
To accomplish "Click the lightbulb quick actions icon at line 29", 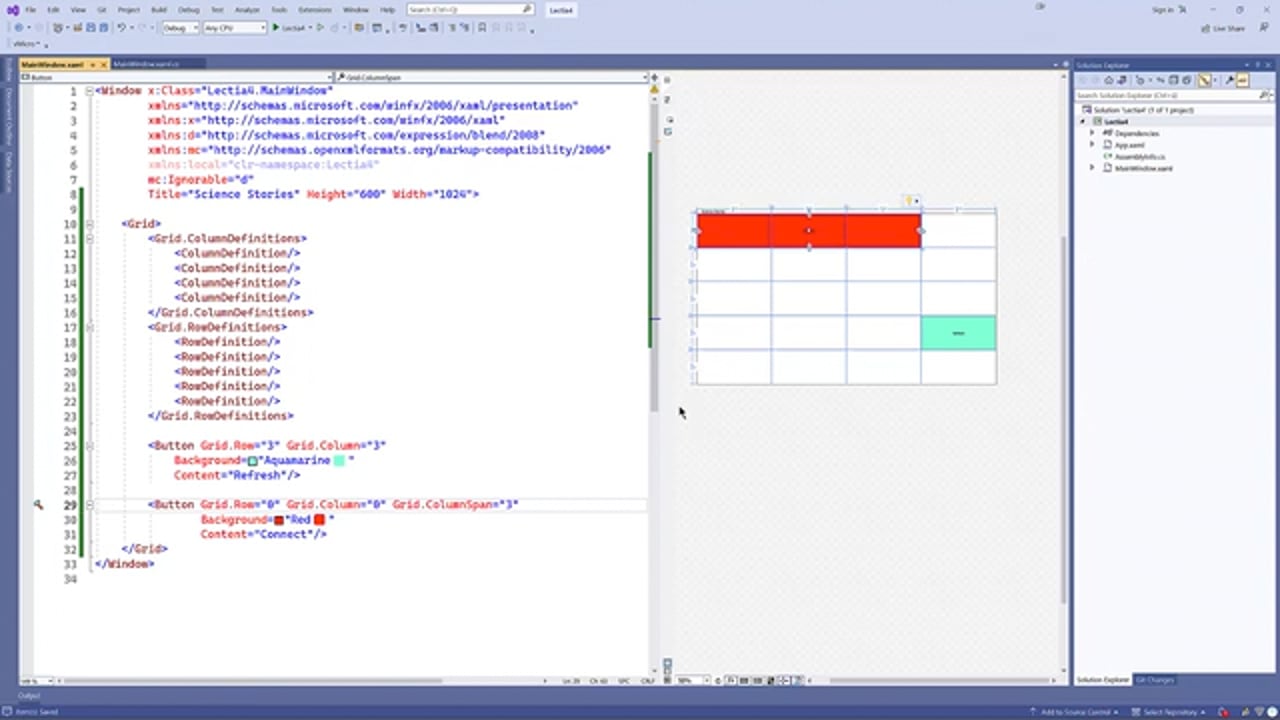I will (38, 505).
